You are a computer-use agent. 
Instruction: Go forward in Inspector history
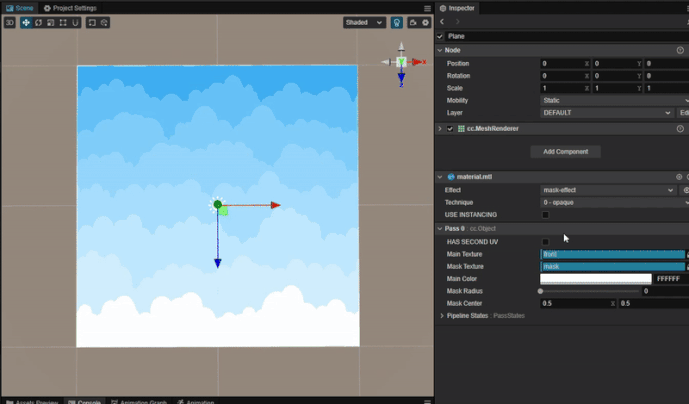(x=457, y=22)
